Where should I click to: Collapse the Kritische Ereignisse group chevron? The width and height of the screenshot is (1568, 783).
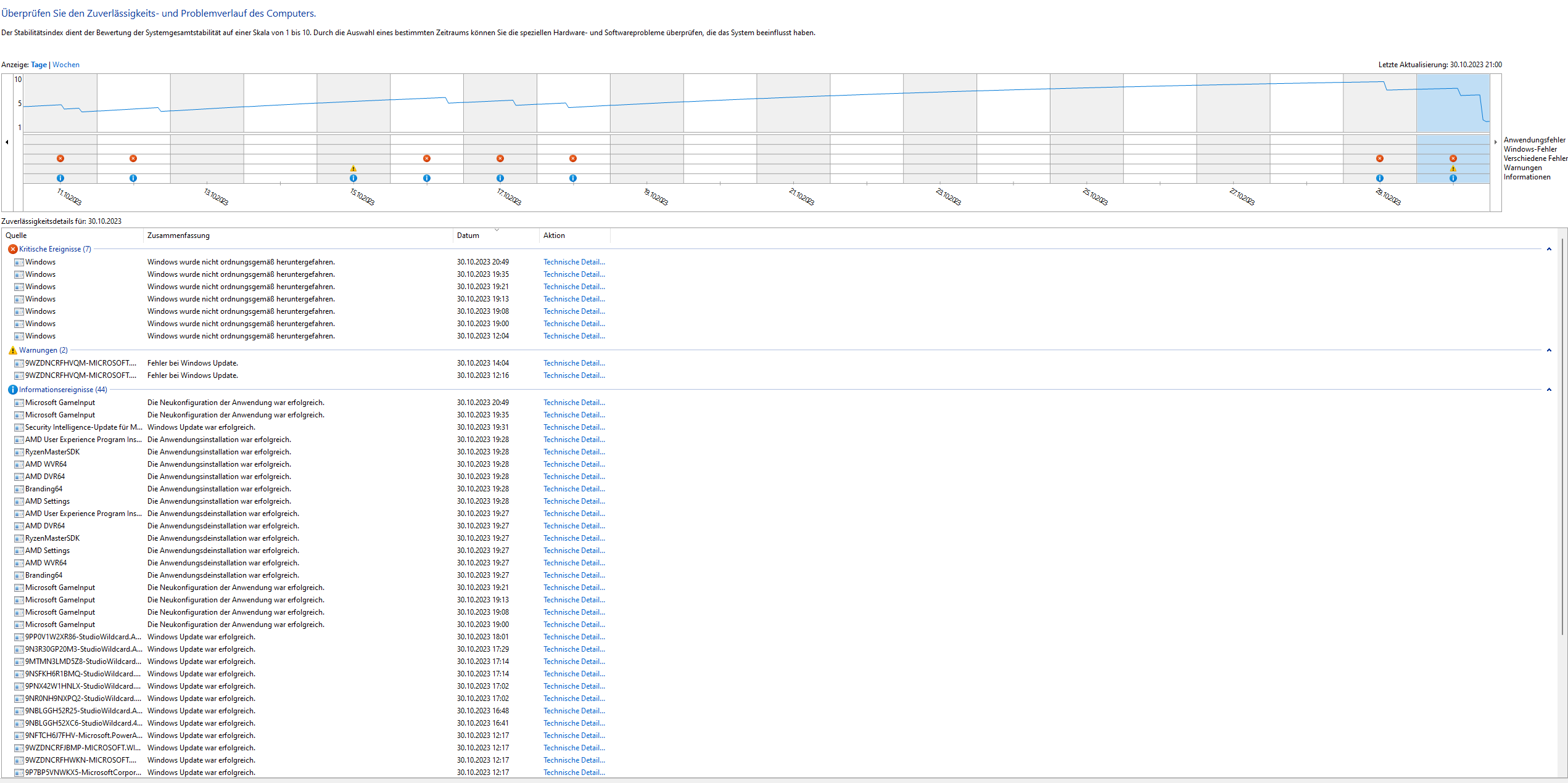pos(1548,249)
